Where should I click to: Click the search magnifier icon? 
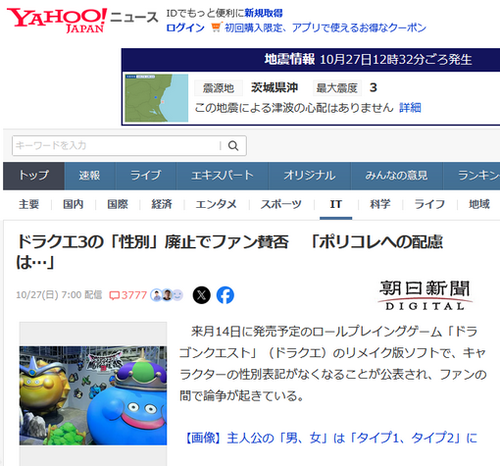[233, 146]
